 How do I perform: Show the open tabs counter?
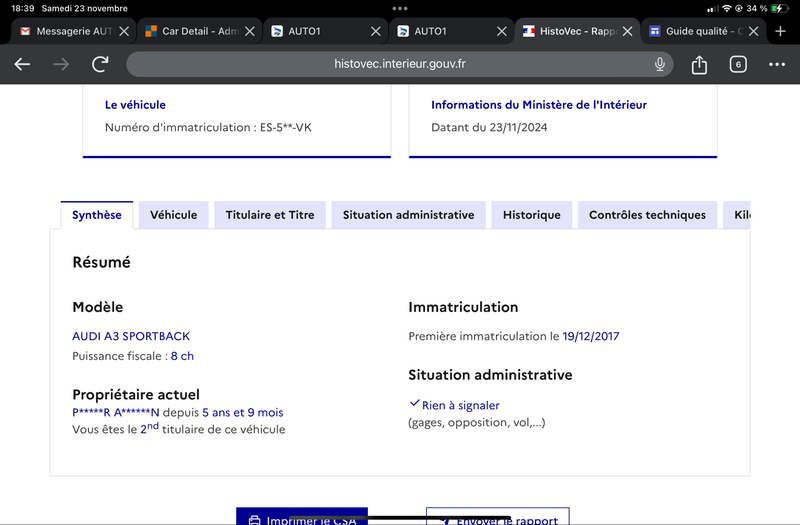point(738,64)
